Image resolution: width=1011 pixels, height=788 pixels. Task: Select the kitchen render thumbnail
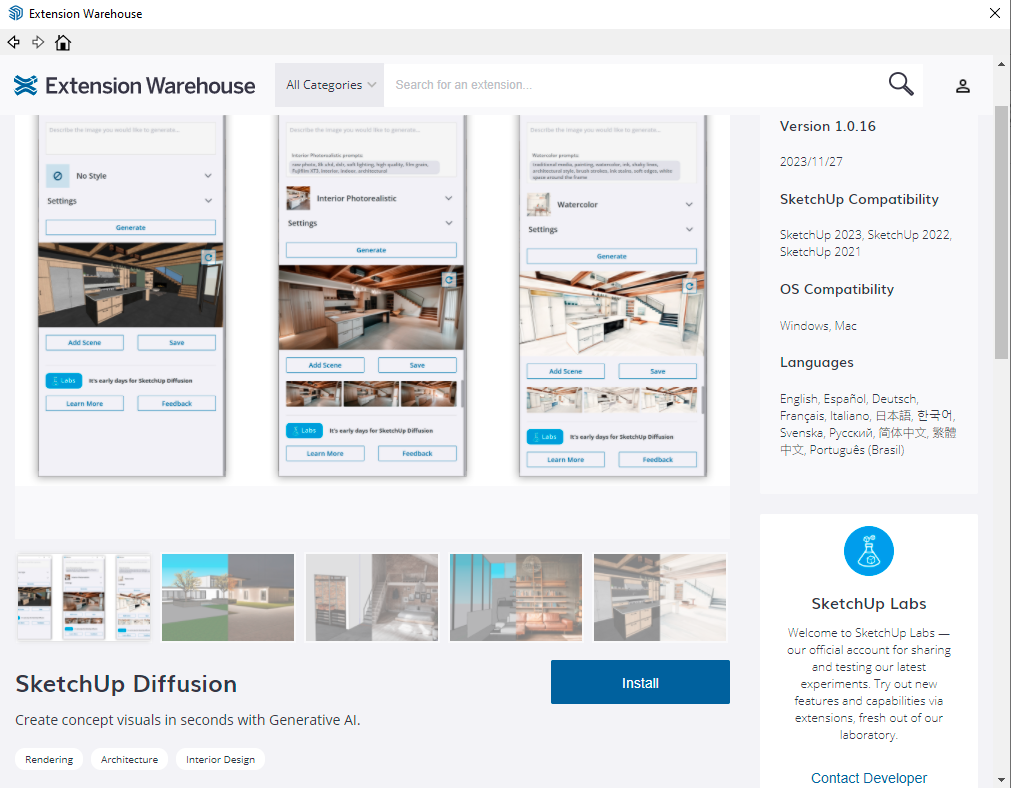tap(660, 597)
